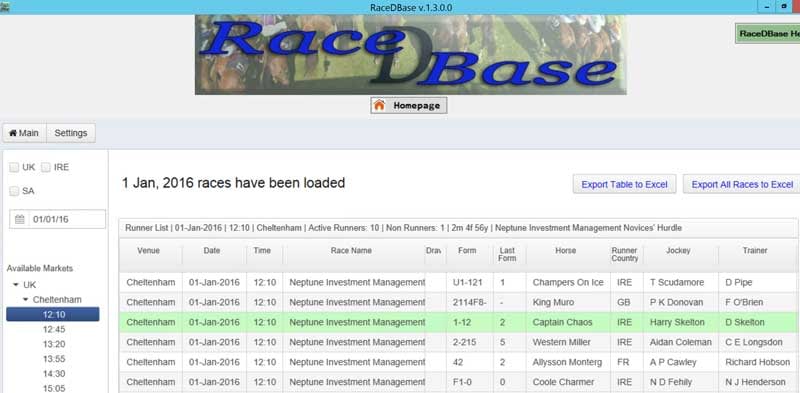The width and height of the screenshot is (800, 393).
Task: Select the Captain Chaos horse cell
Action: point(568,322)
